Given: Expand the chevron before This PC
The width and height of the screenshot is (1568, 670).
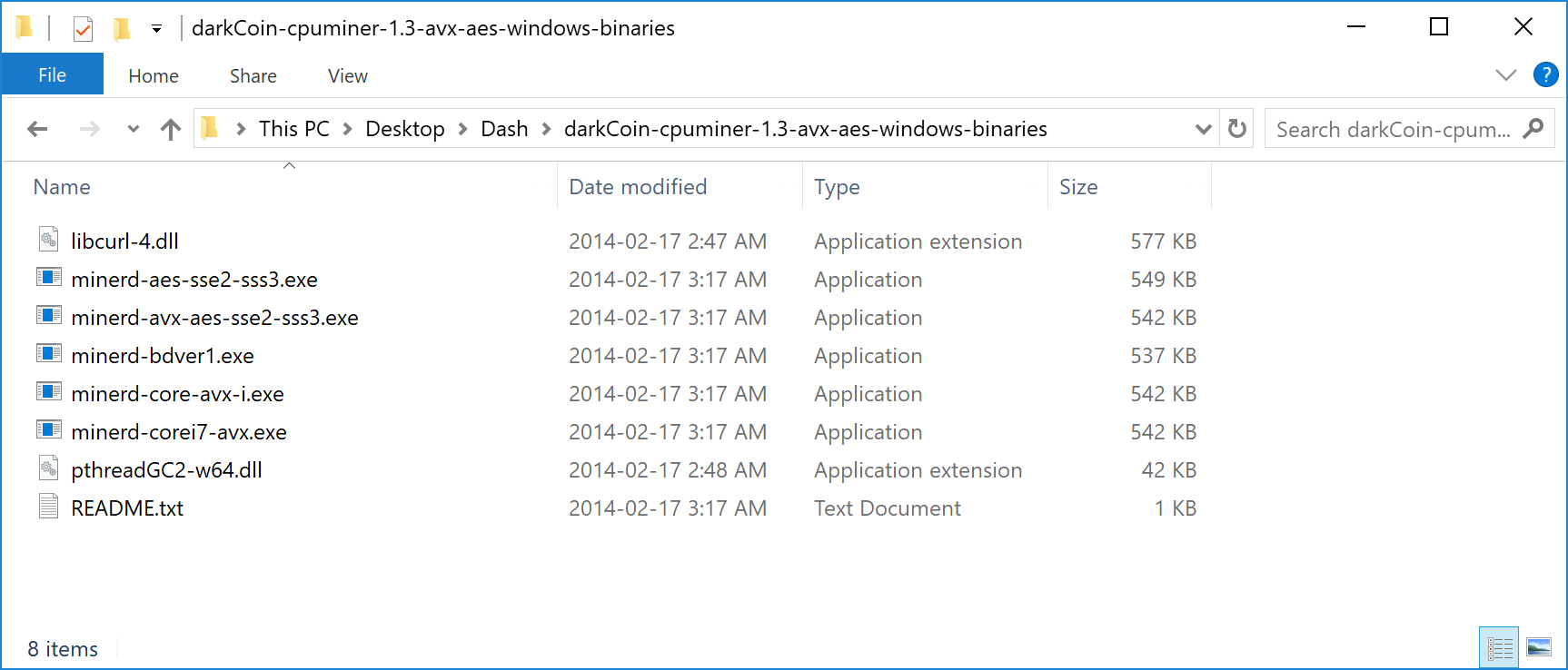Looking at the screenshot, I should tap(241, 129).
